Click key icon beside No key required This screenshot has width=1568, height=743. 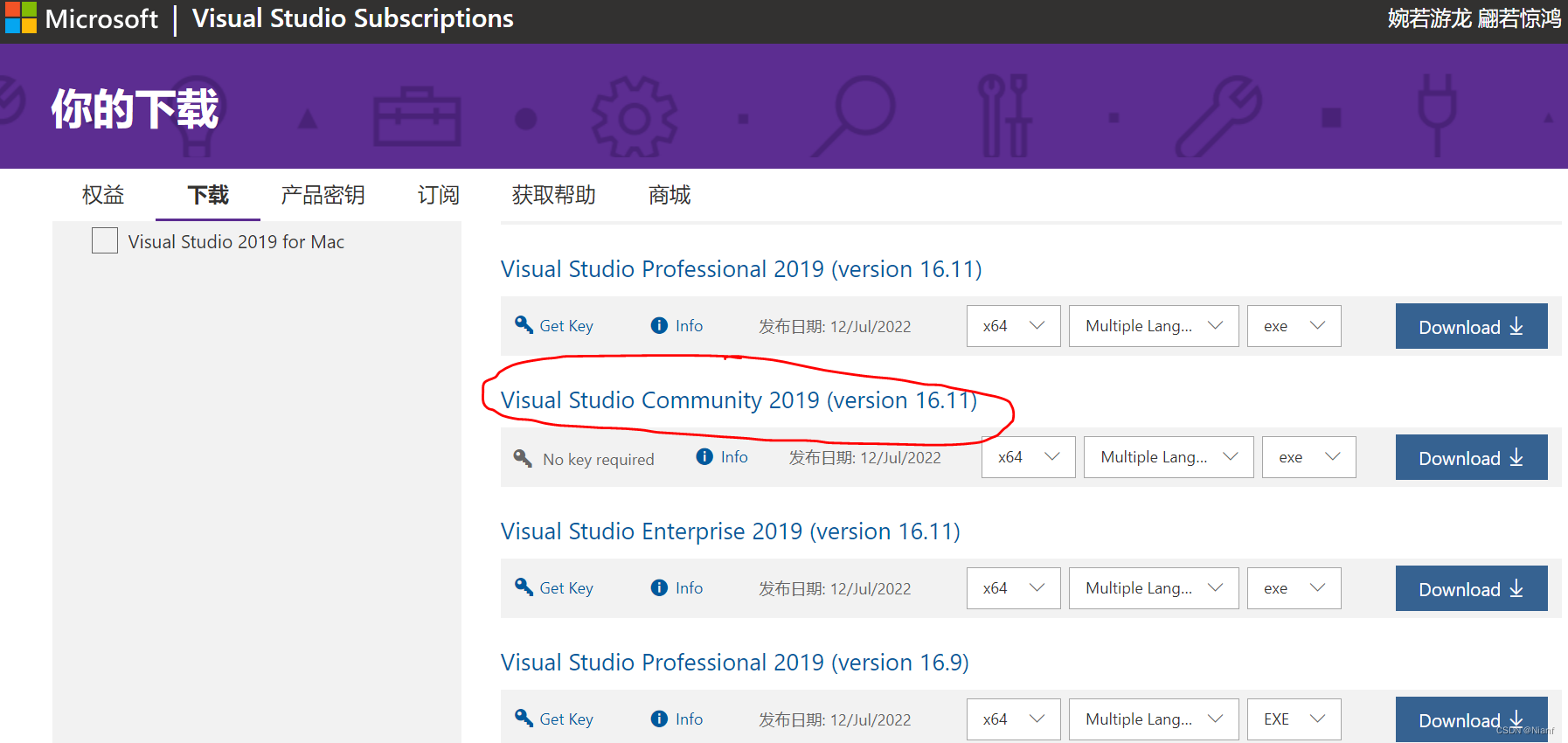point(523,458)
